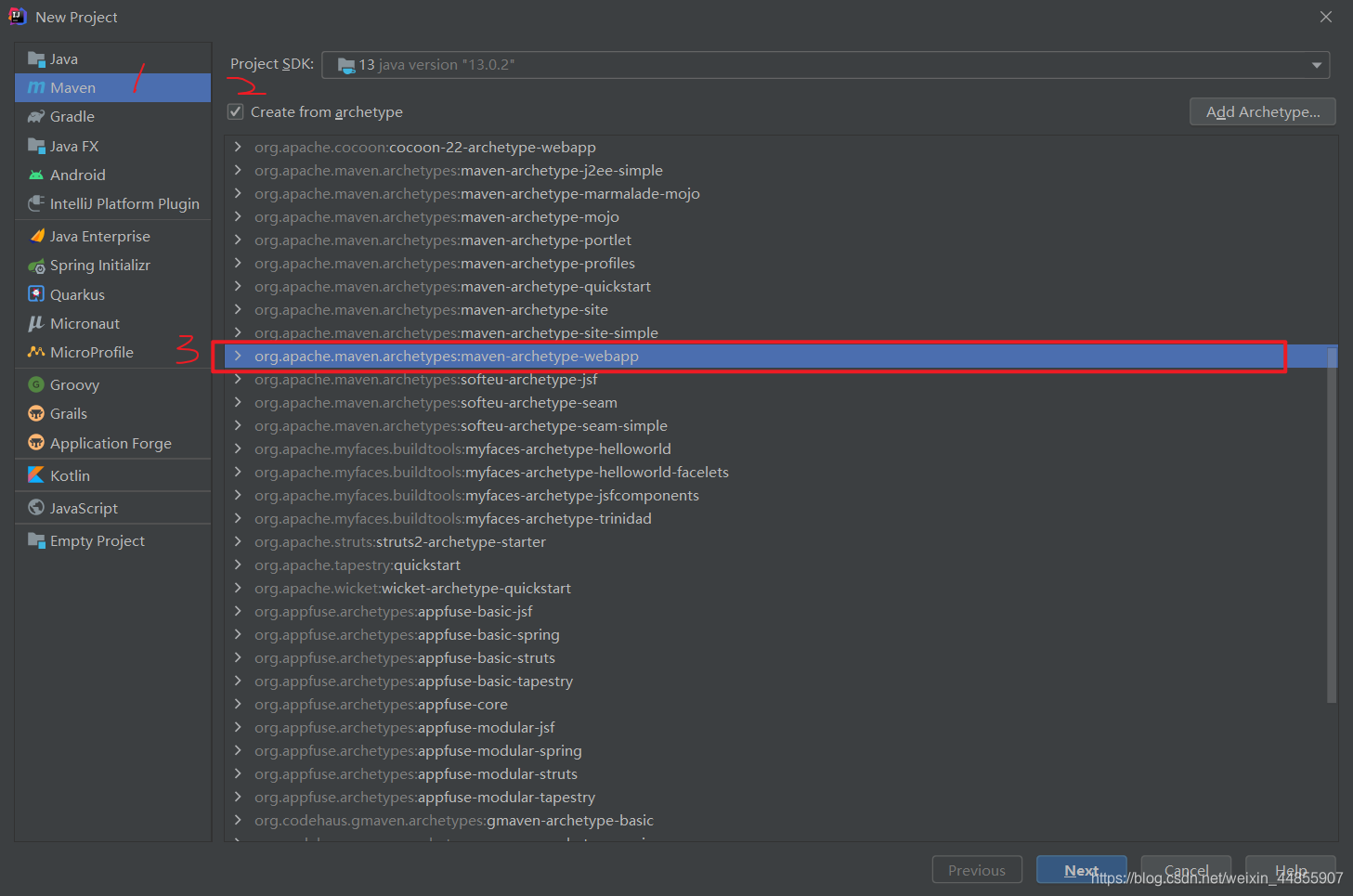Select appfuse-modular-struts row
The width and height of the screenshot is (1353, 896).
[x=780, y=773]
